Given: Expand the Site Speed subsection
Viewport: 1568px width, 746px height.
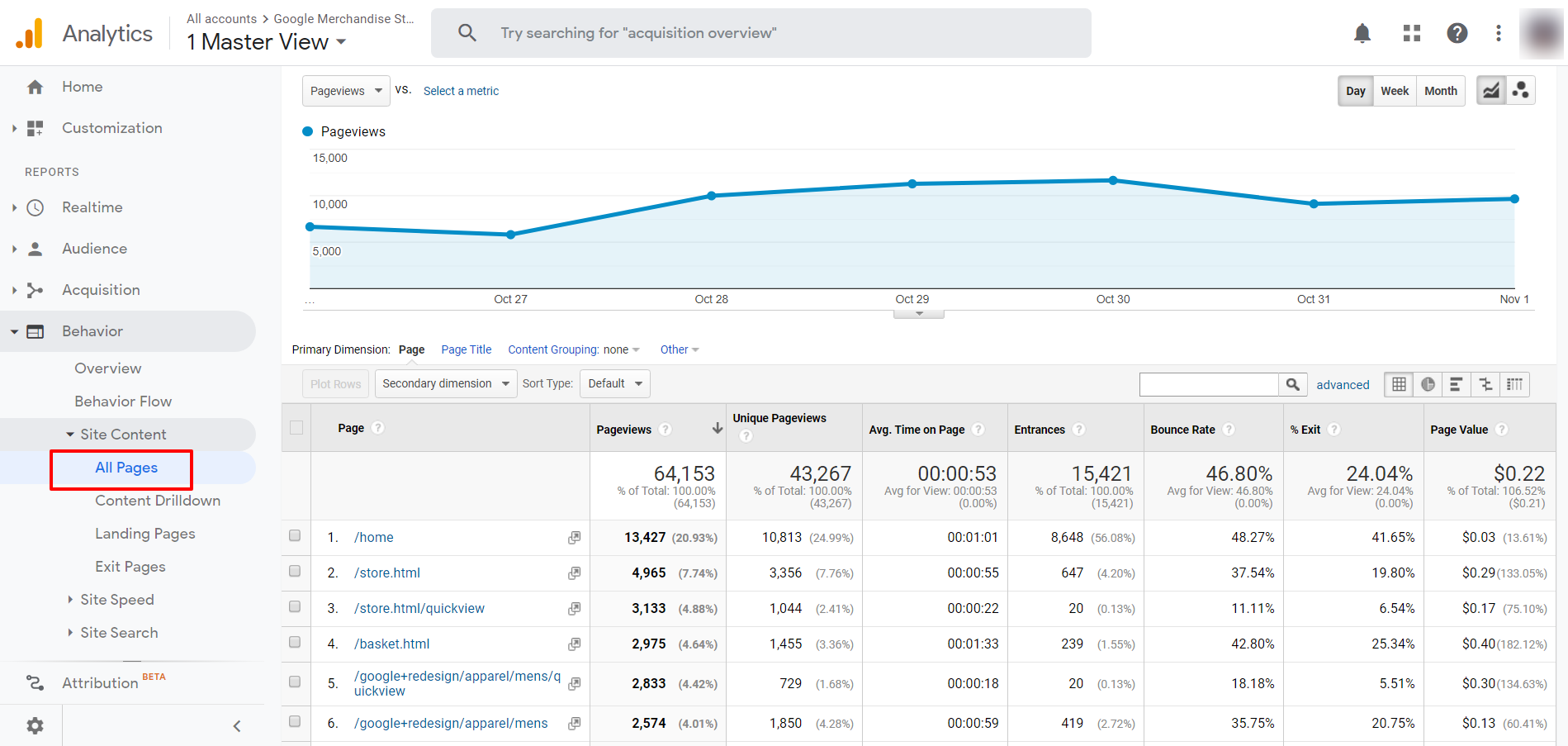Looking at the screenshot, I should point(70,600).
